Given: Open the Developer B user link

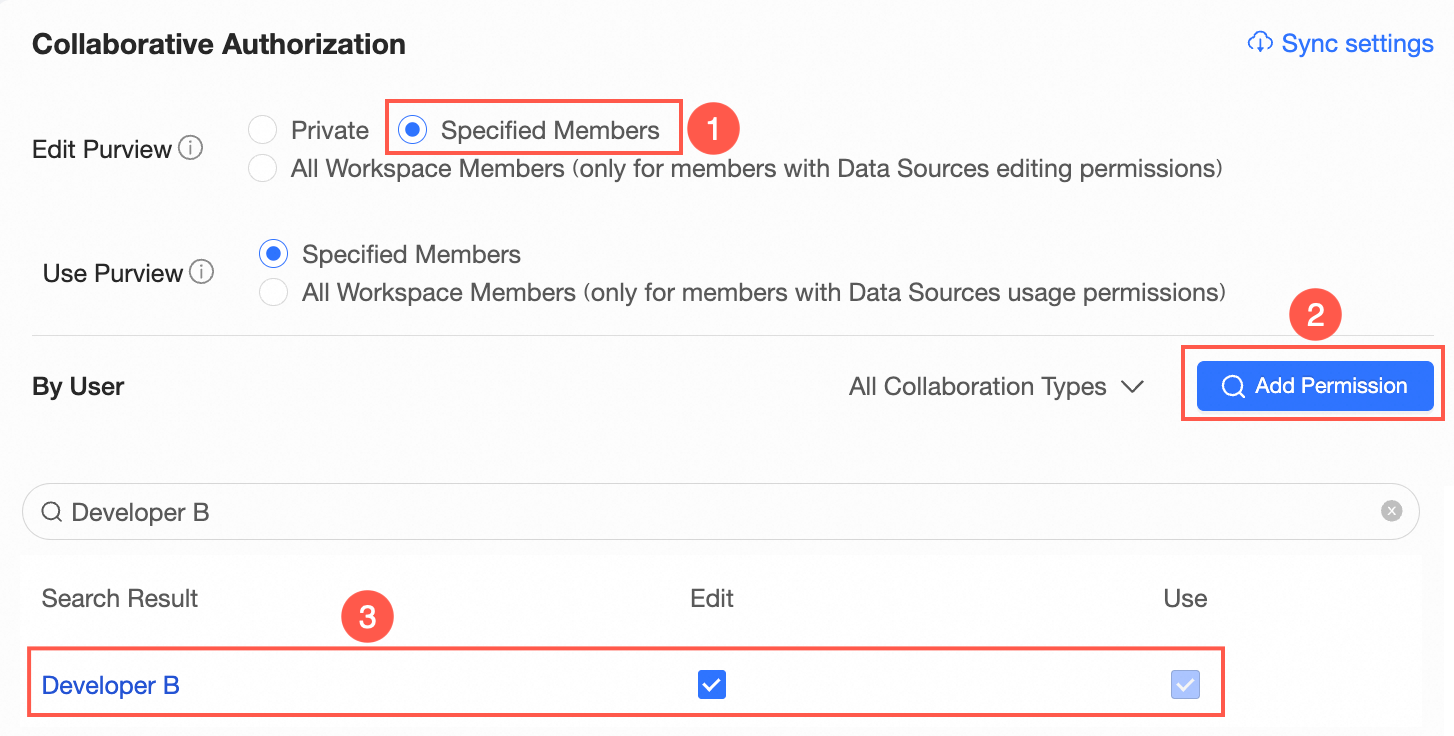Looking at the screenshot, I should [110, 686].
